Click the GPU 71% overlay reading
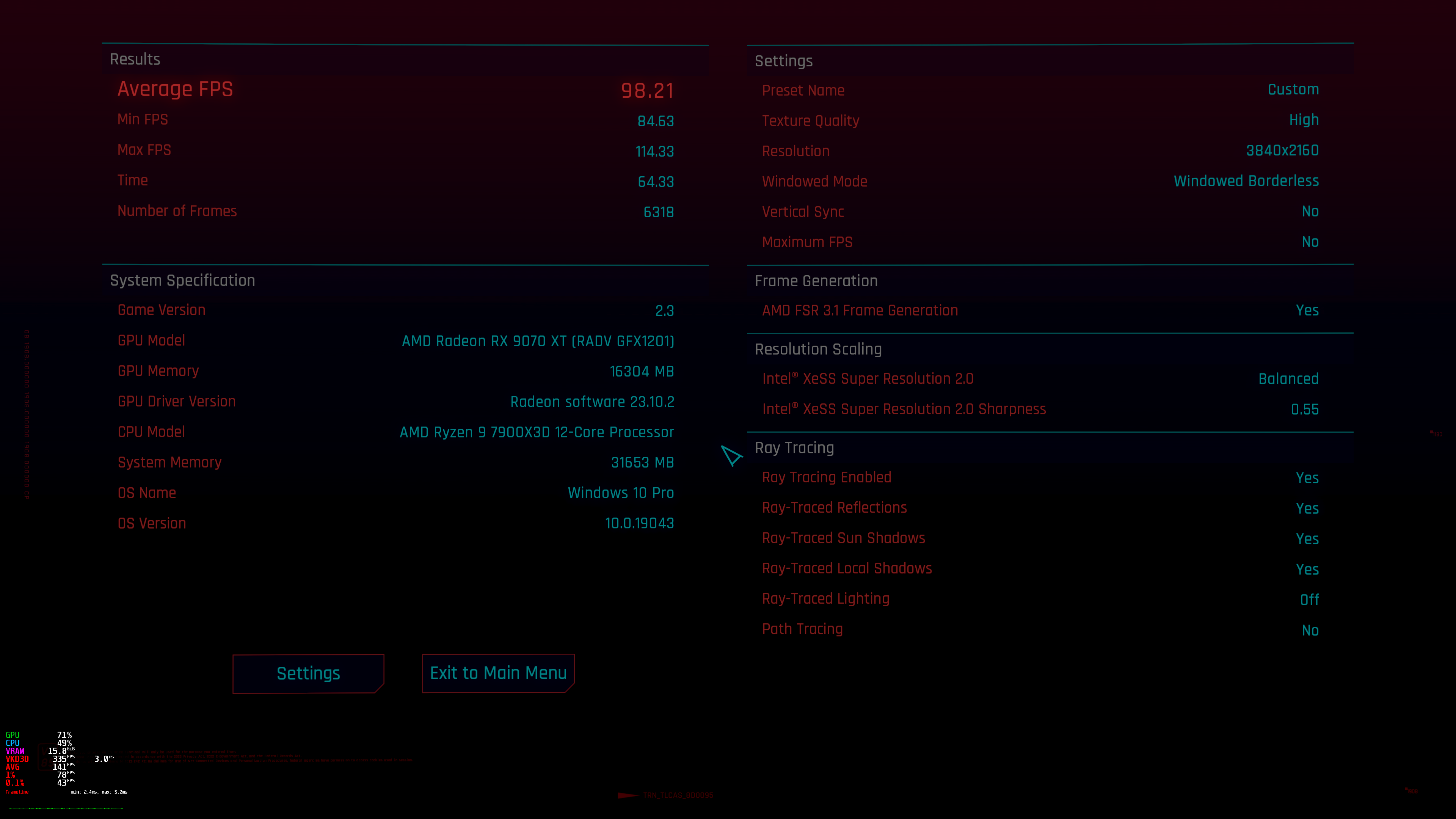 pyautogui.click(x=38, y=735)
